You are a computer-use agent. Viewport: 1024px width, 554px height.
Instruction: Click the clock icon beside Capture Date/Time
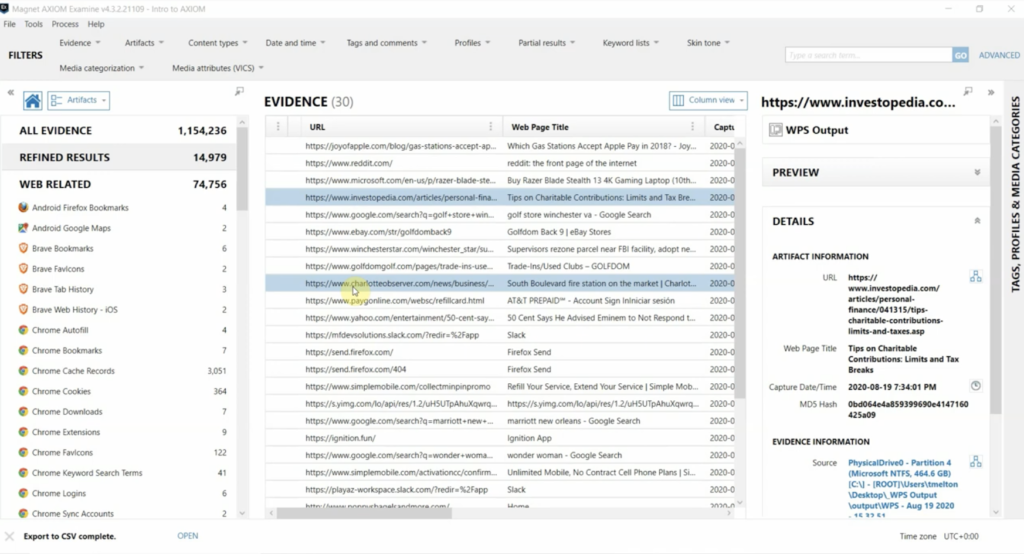(976, 385)
